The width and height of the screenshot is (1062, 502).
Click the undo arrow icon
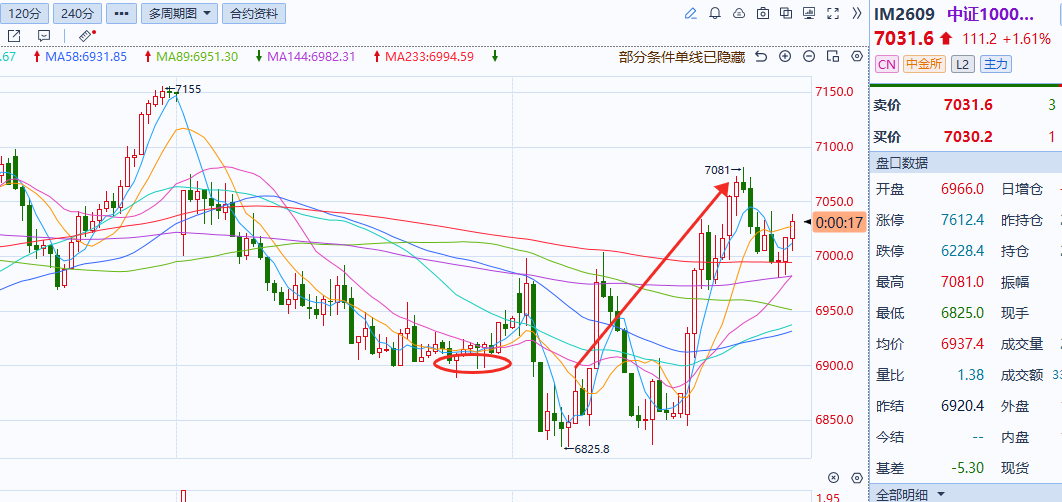click(x=761, y=56)
